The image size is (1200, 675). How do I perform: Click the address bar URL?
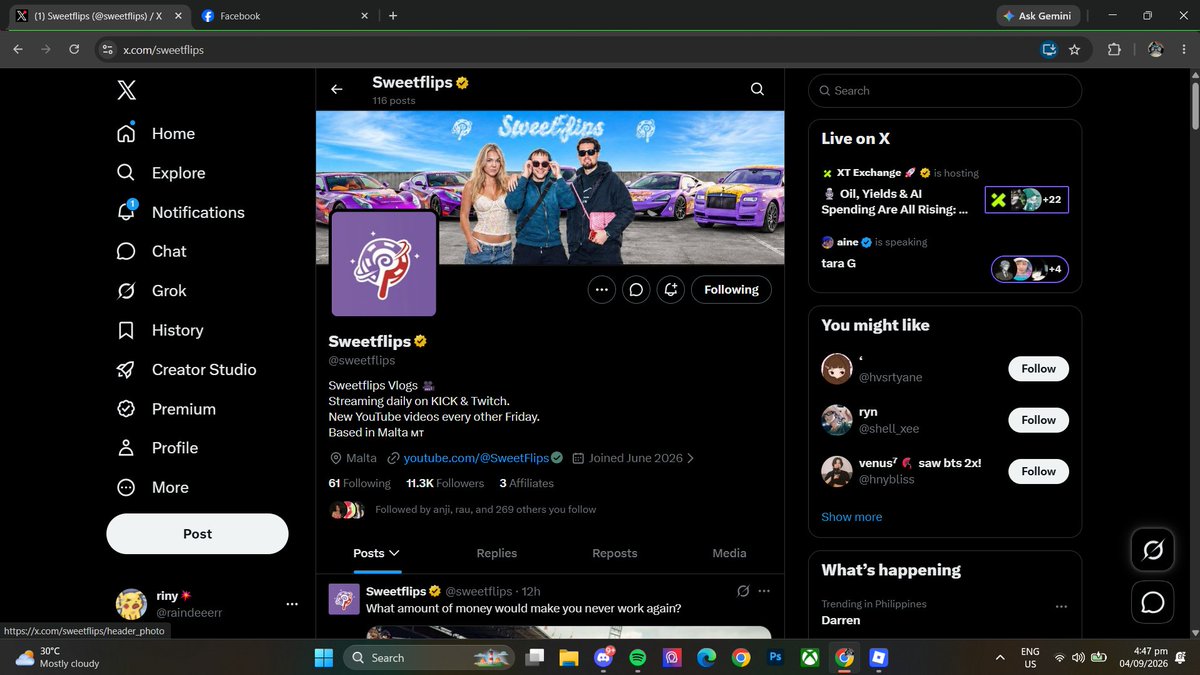(x=163, y=49)
